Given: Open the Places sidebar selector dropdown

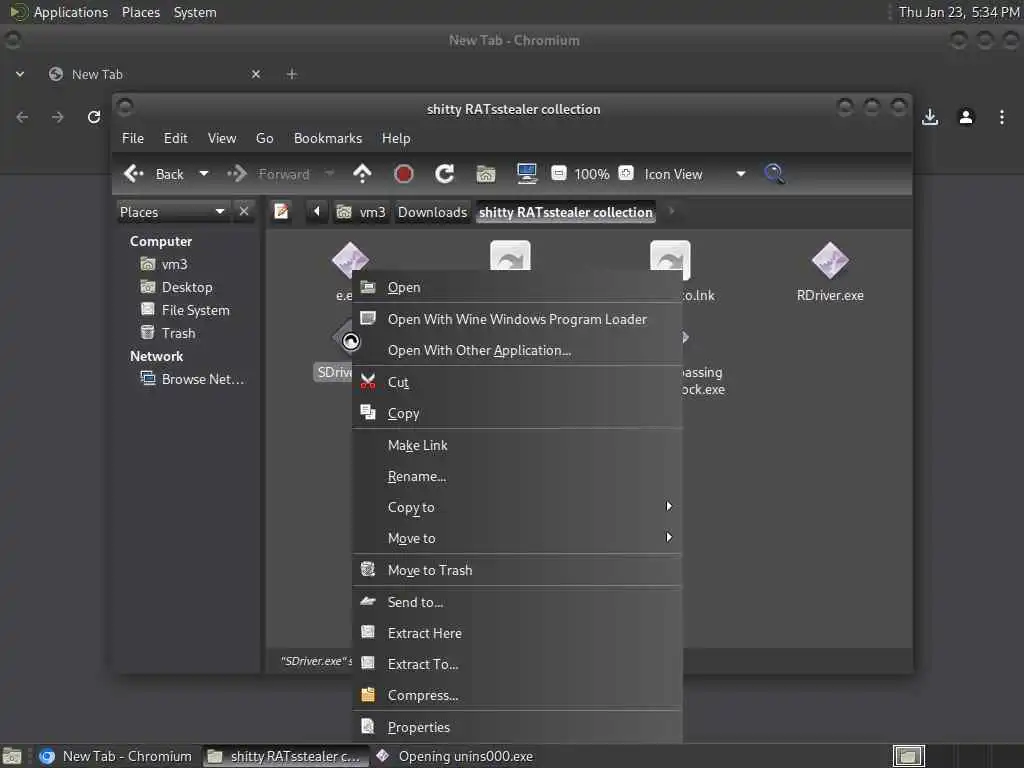Looking at the screenshot, I should pos(172,212).
